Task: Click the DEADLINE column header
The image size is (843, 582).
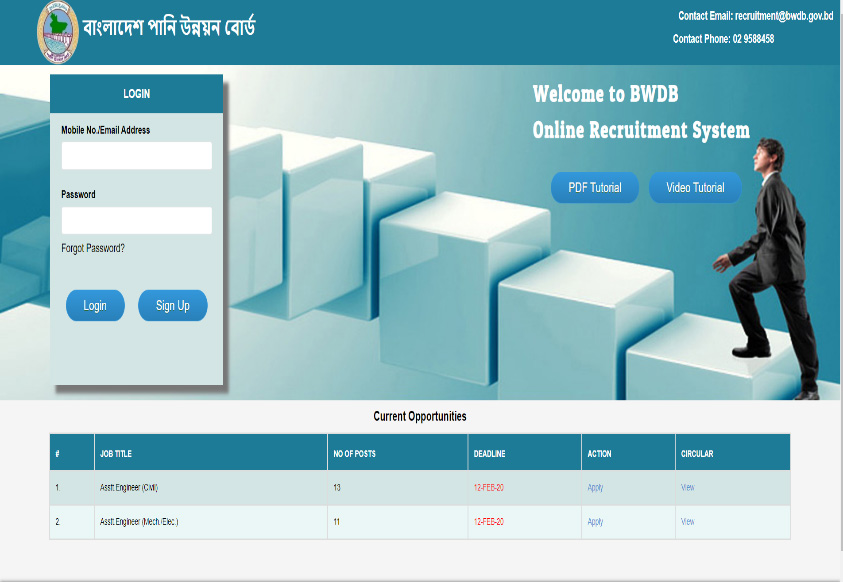Action: coord(489,454)
